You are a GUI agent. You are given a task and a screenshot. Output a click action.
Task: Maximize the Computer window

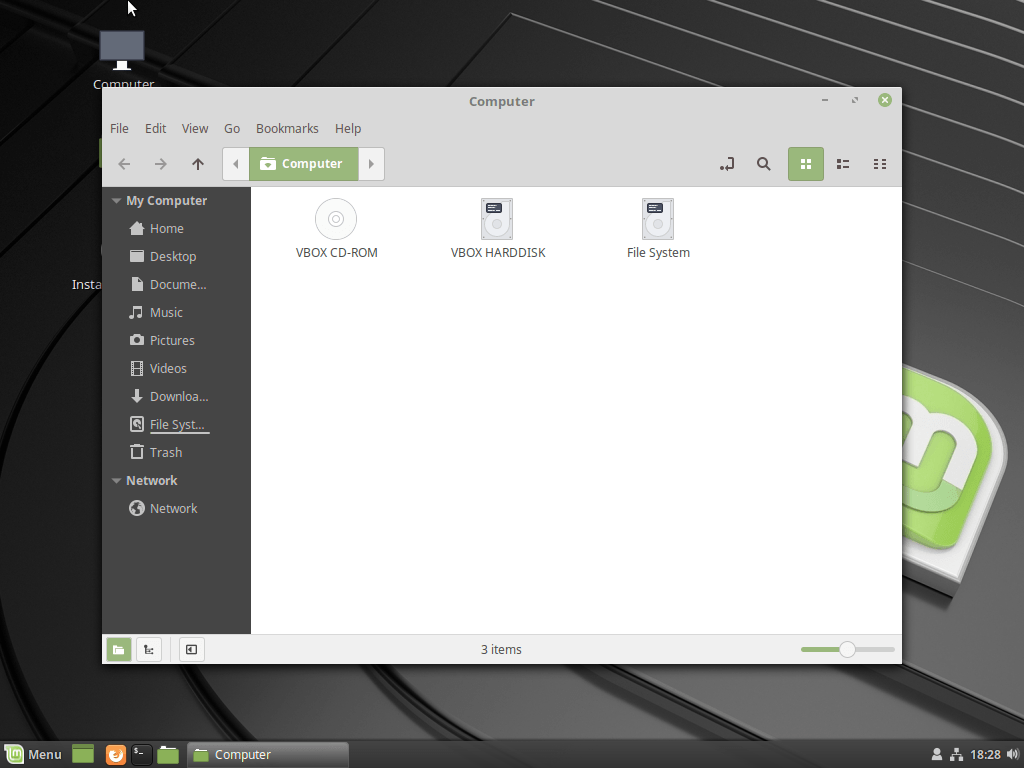855,101
